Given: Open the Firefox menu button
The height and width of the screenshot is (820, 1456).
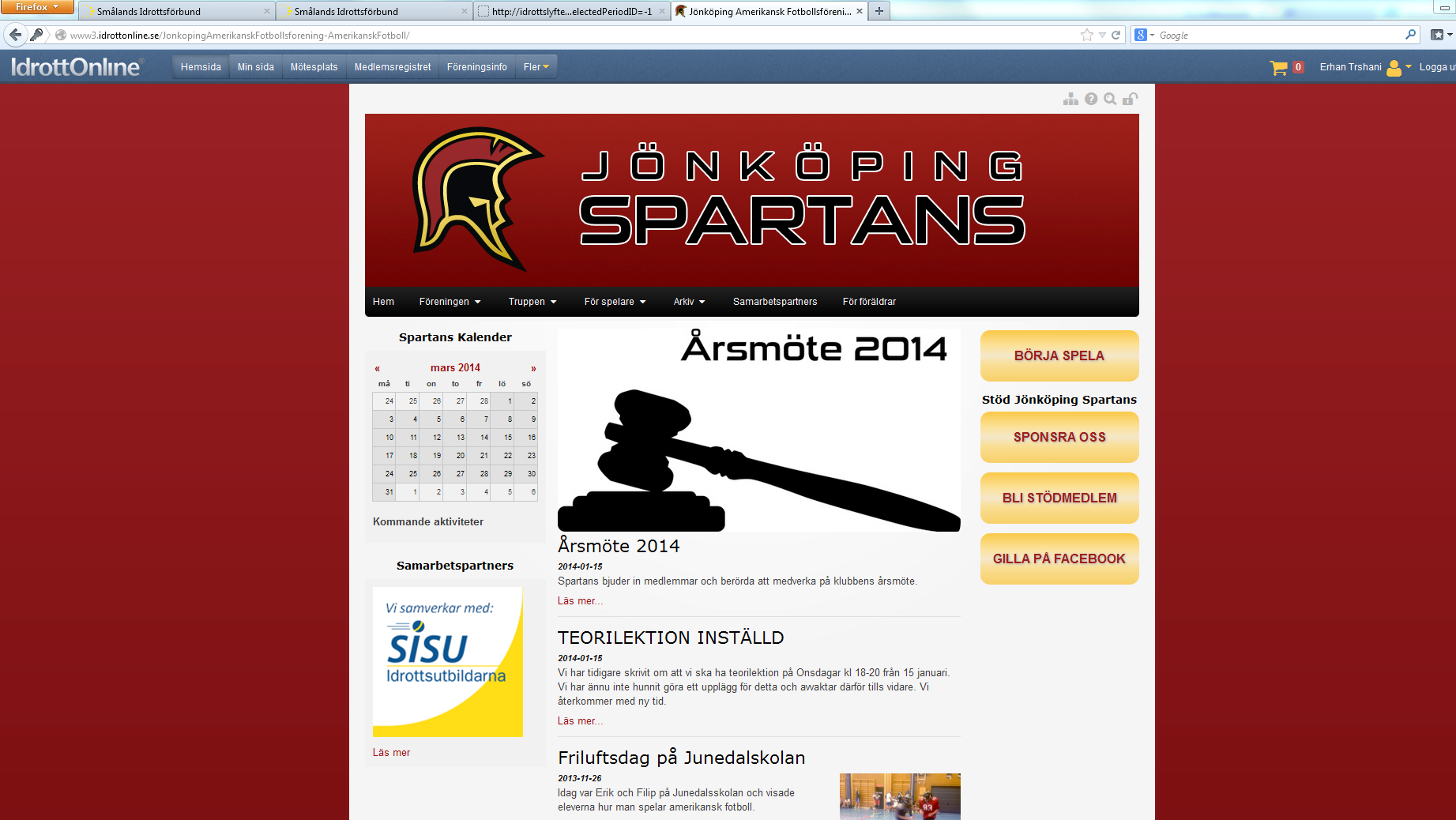Looking at the screenshot, I should coord(36,7).
